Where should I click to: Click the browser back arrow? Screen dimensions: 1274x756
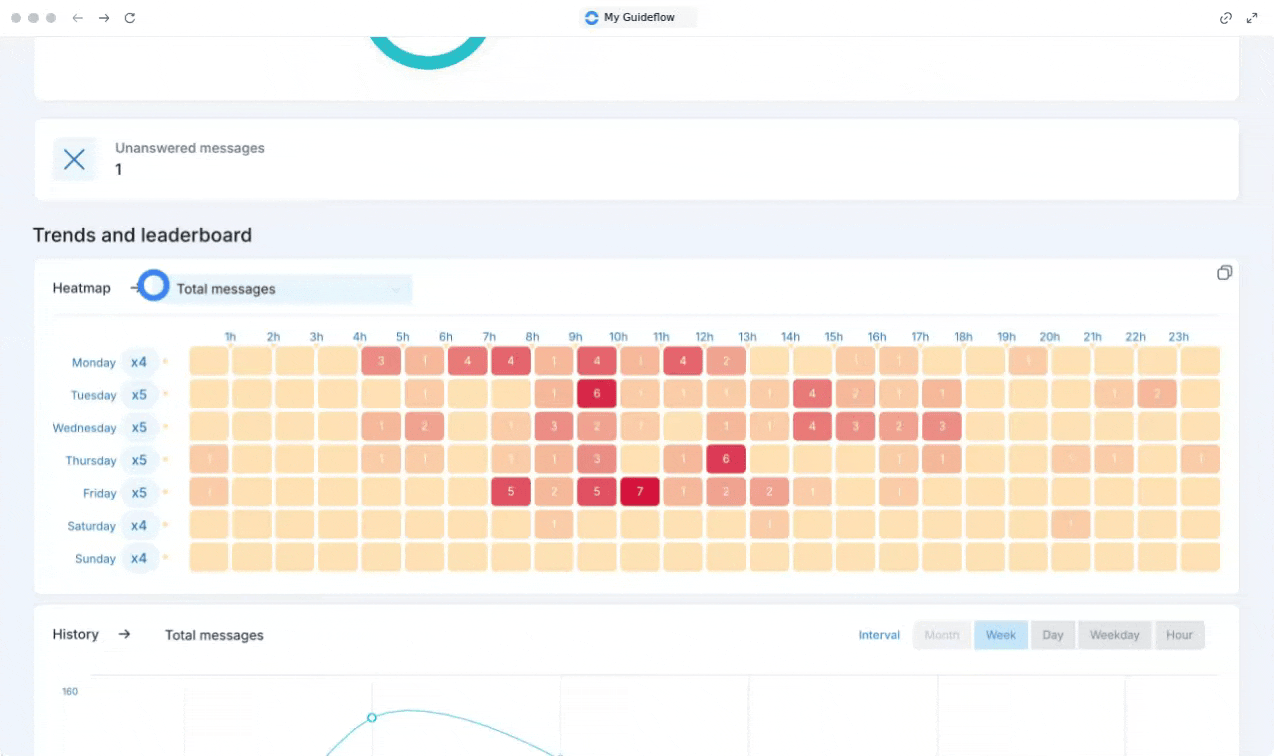coord(78,18)
